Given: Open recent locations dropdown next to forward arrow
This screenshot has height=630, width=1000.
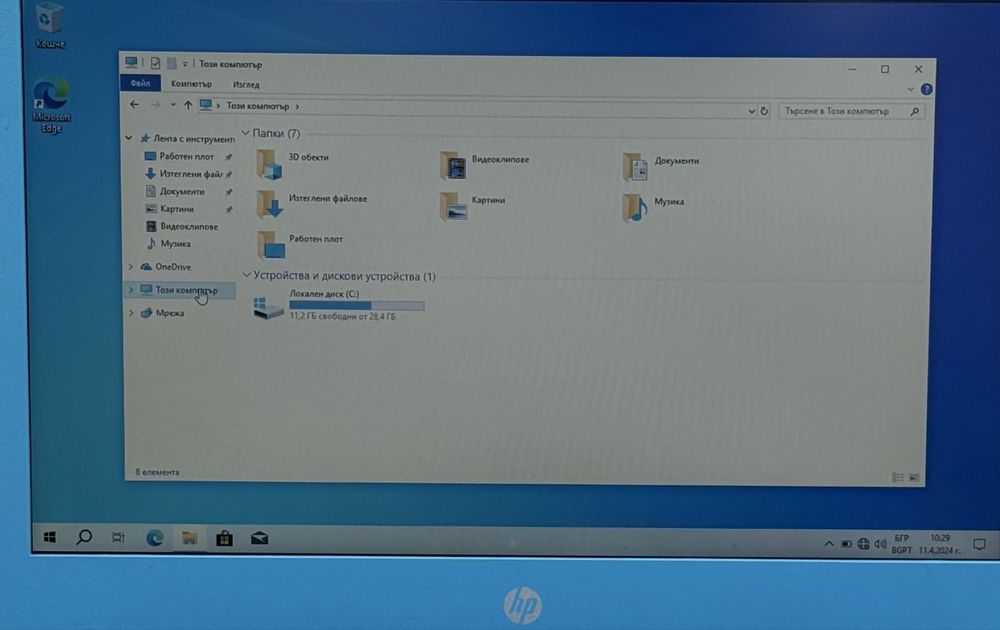Looking at the screenshot, I should [x=173, y=105].
